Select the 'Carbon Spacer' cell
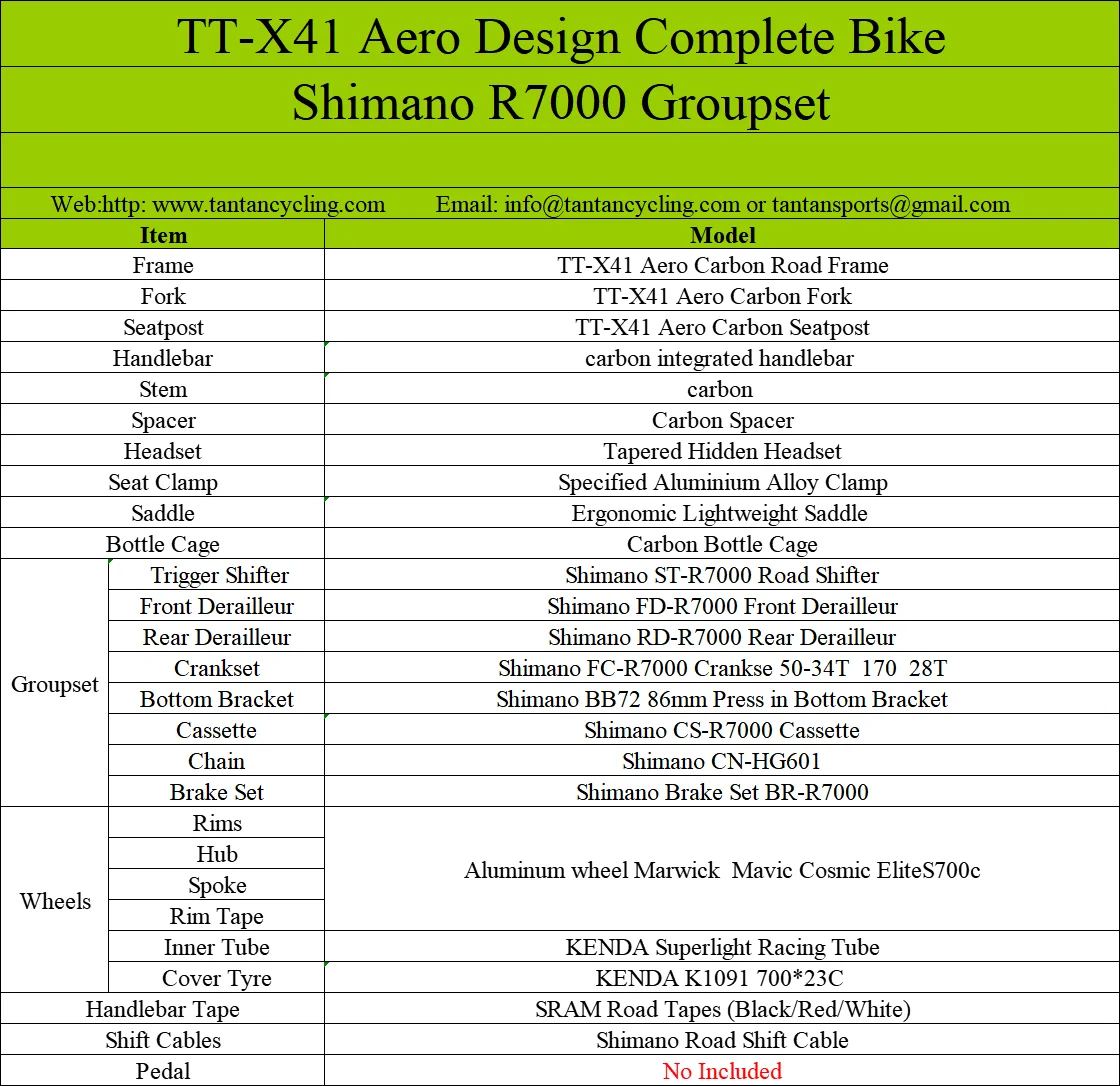 coord(722,420)
